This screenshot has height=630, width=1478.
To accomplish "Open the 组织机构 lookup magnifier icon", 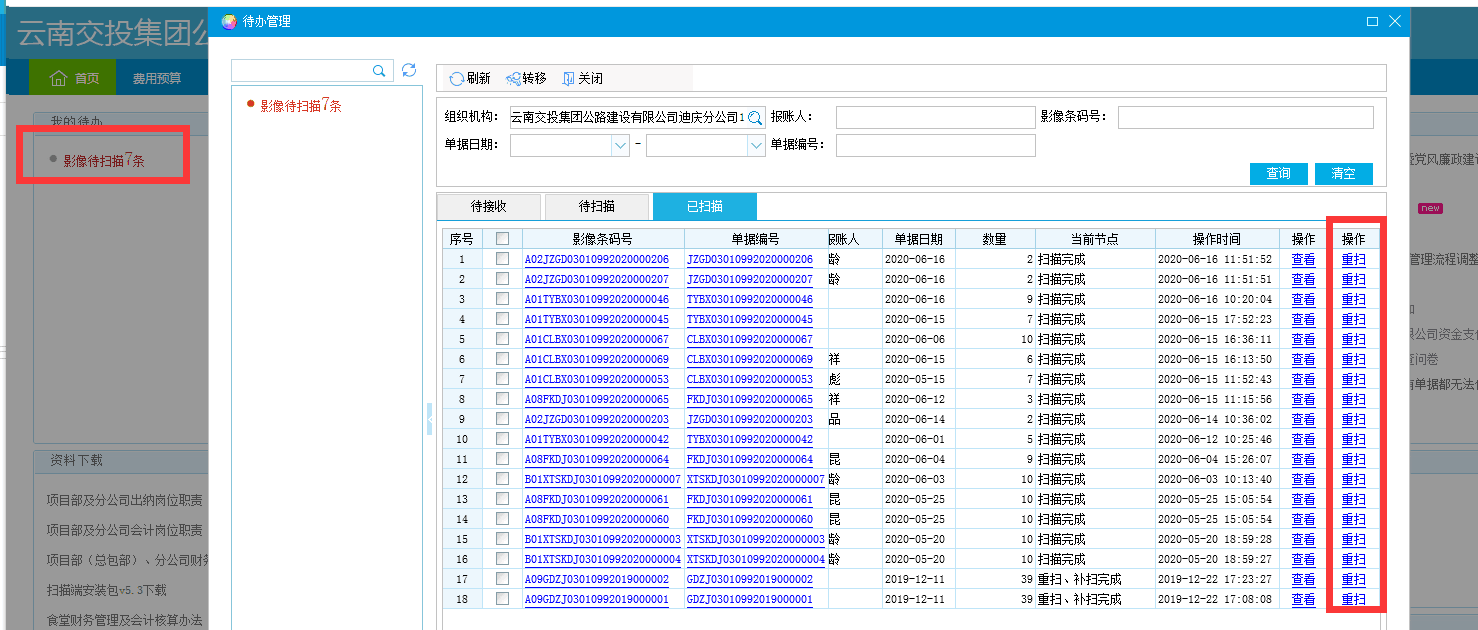I will click(x=756, y=118).
